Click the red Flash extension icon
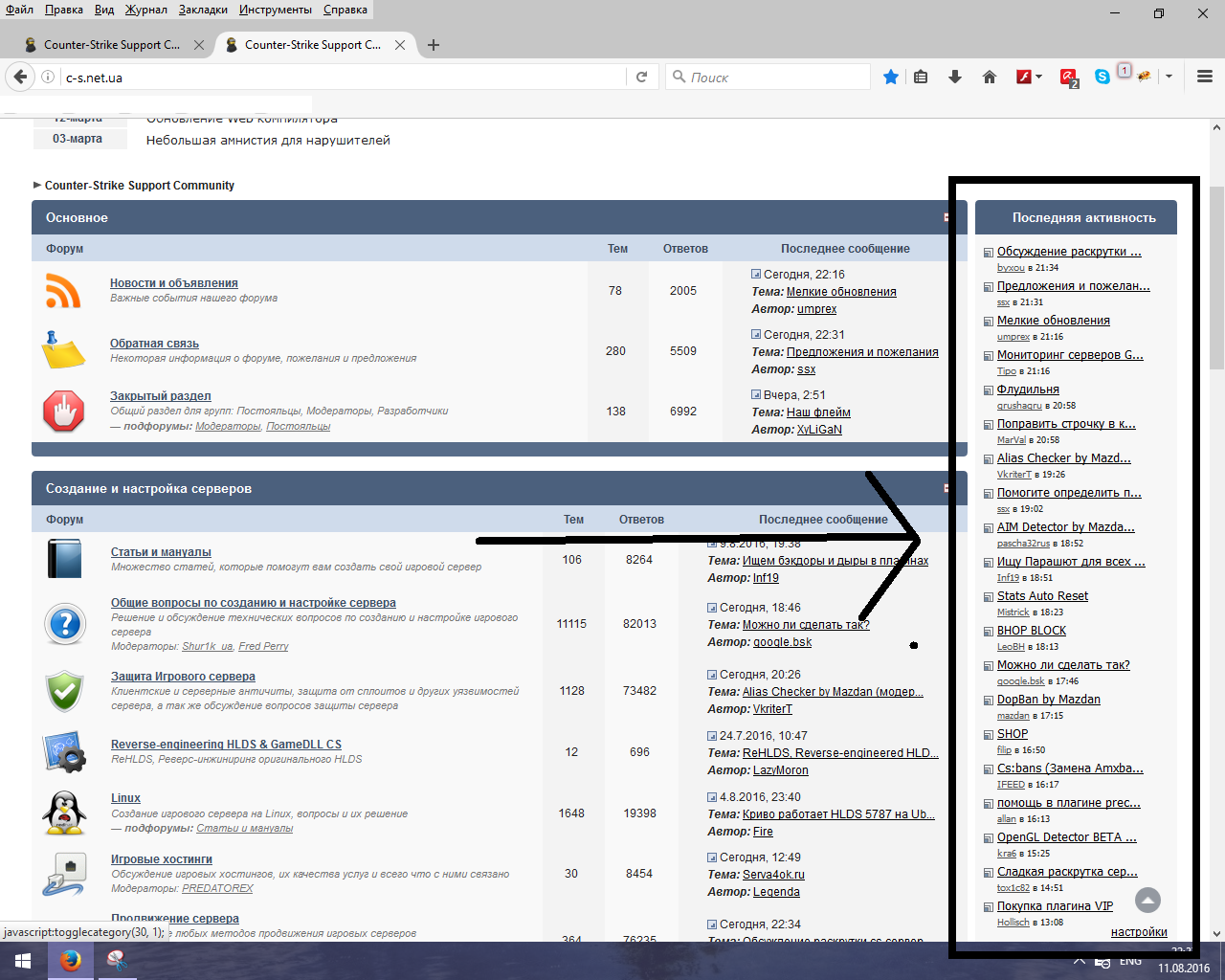 click(1023, 78)
